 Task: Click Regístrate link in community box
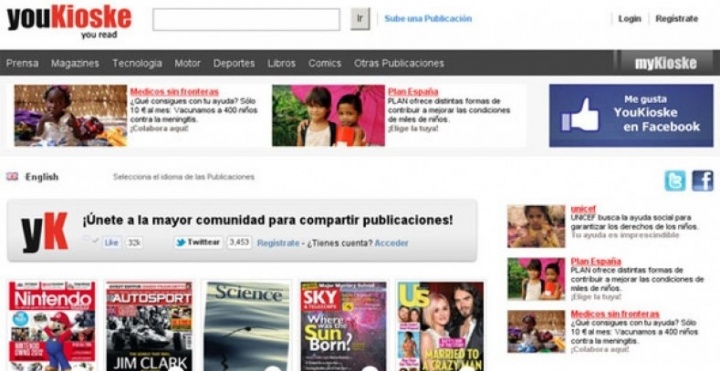tap(278, 243)
